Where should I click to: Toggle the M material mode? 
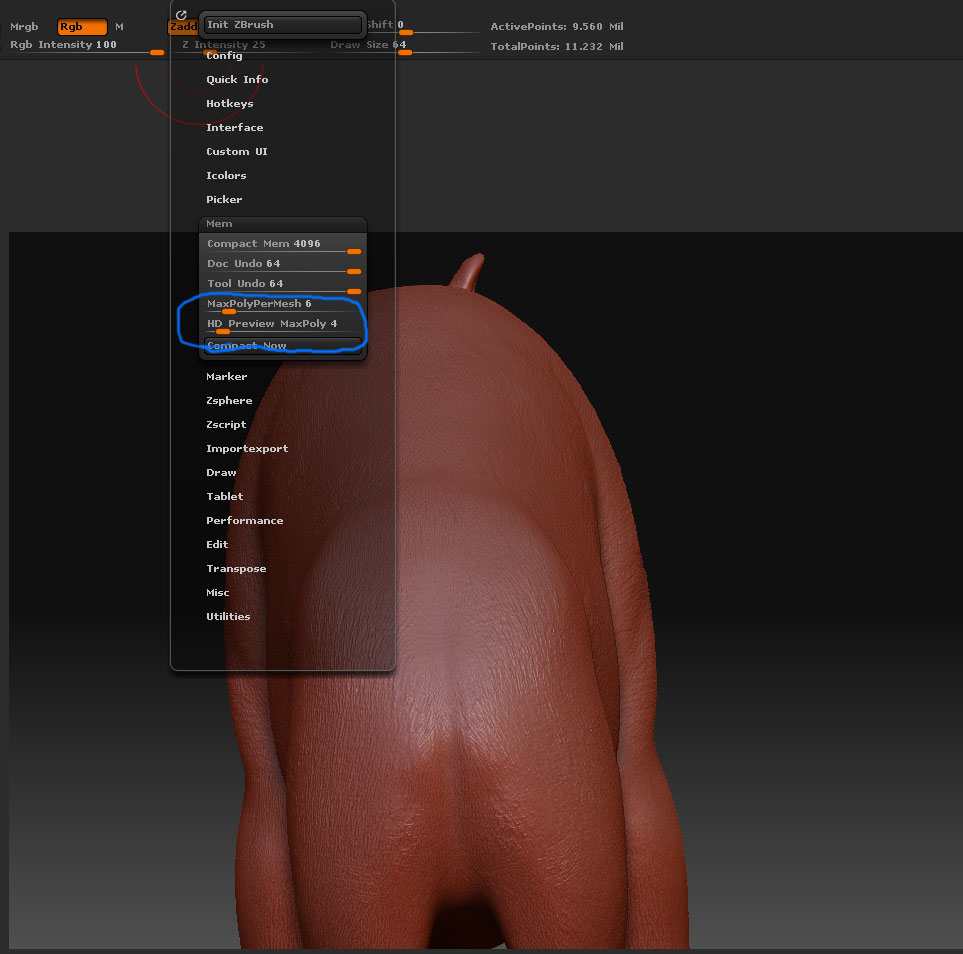coord(119,26)
